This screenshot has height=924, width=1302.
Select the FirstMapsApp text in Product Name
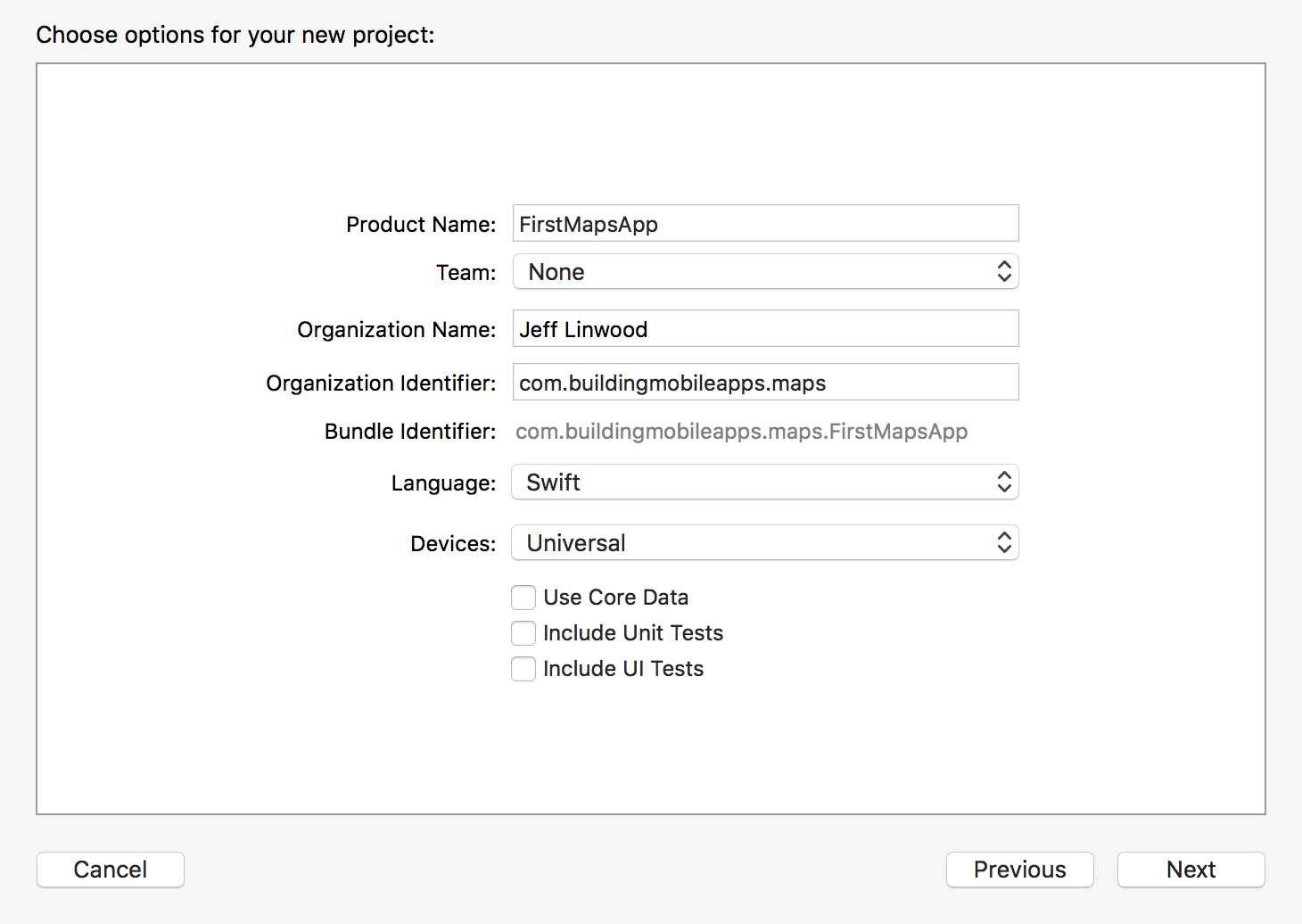point(588,224)
